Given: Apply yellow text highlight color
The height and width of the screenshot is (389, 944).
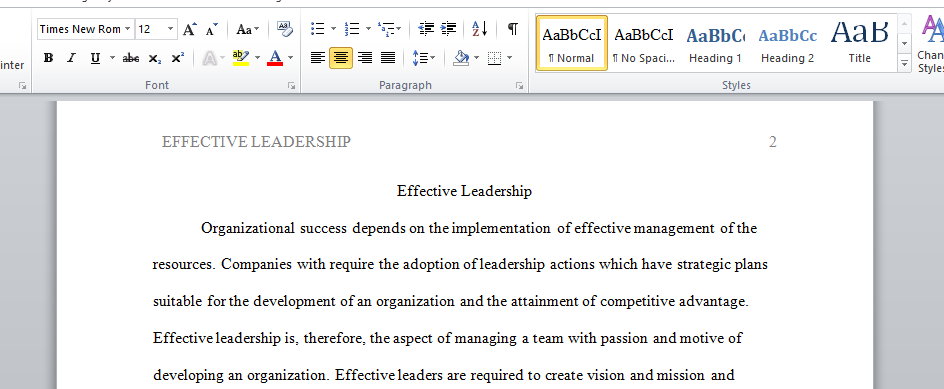Looking at the screenshot, I should (x=241, y=58).
